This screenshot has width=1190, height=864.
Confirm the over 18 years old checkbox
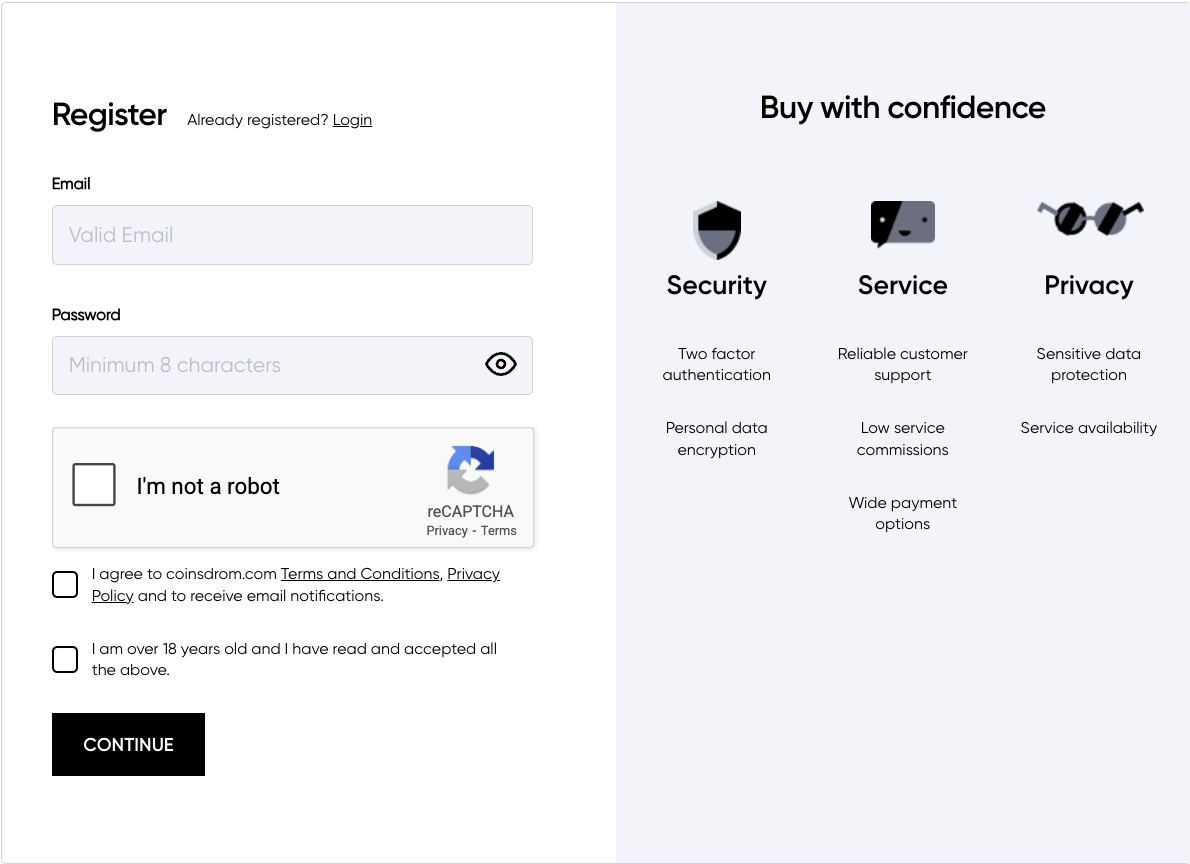(x=65, y=660)
